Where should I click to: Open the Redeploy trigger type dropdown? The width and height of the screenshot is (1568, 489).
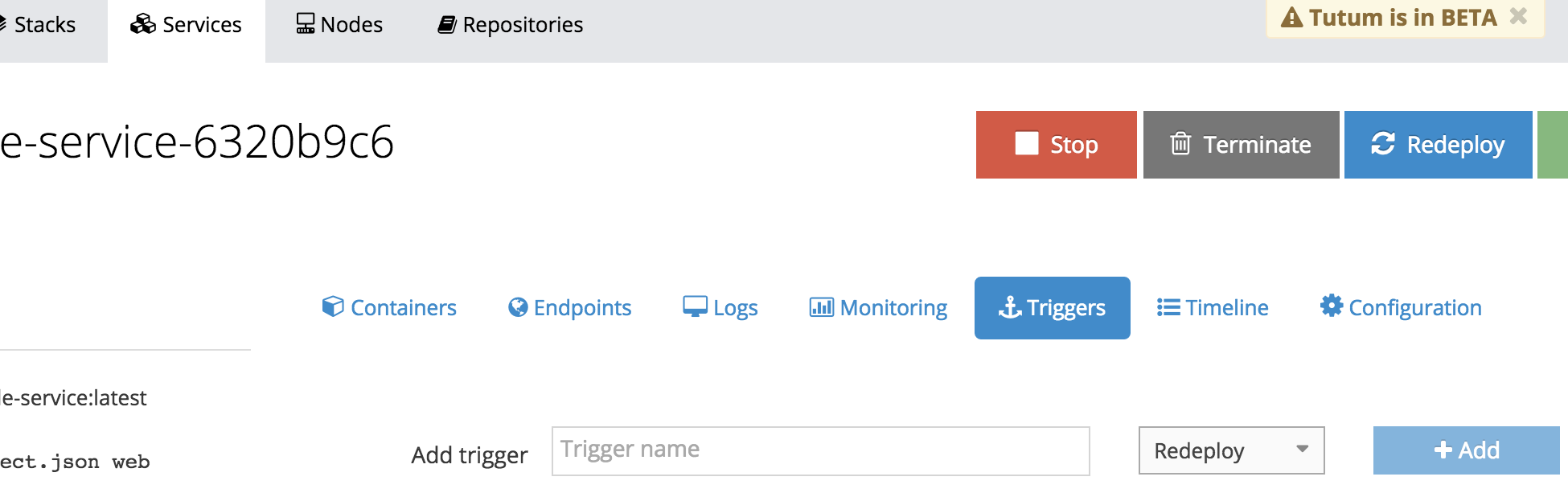(1231, 450)
